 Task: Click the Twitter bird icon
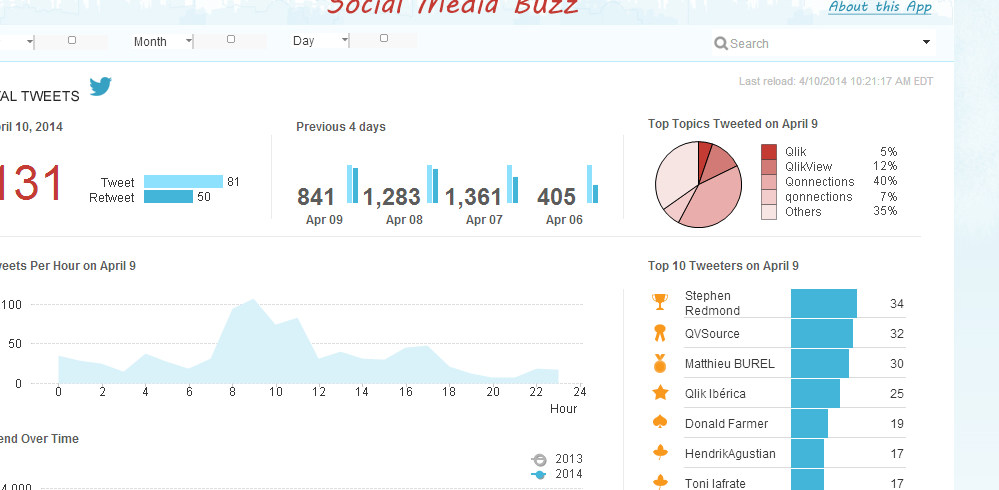[x=100, y=87]
